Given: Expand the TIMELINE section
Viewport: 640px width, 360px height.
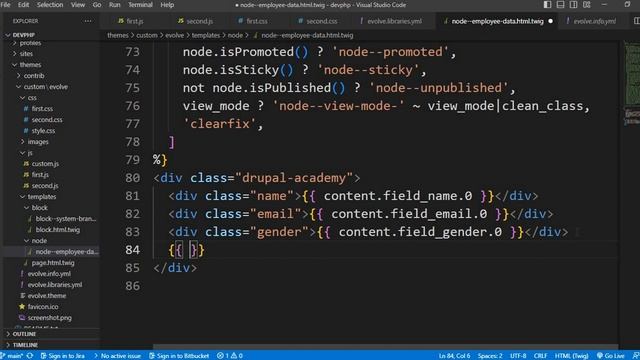Looking at the screenshot, I should click(25, 345).
